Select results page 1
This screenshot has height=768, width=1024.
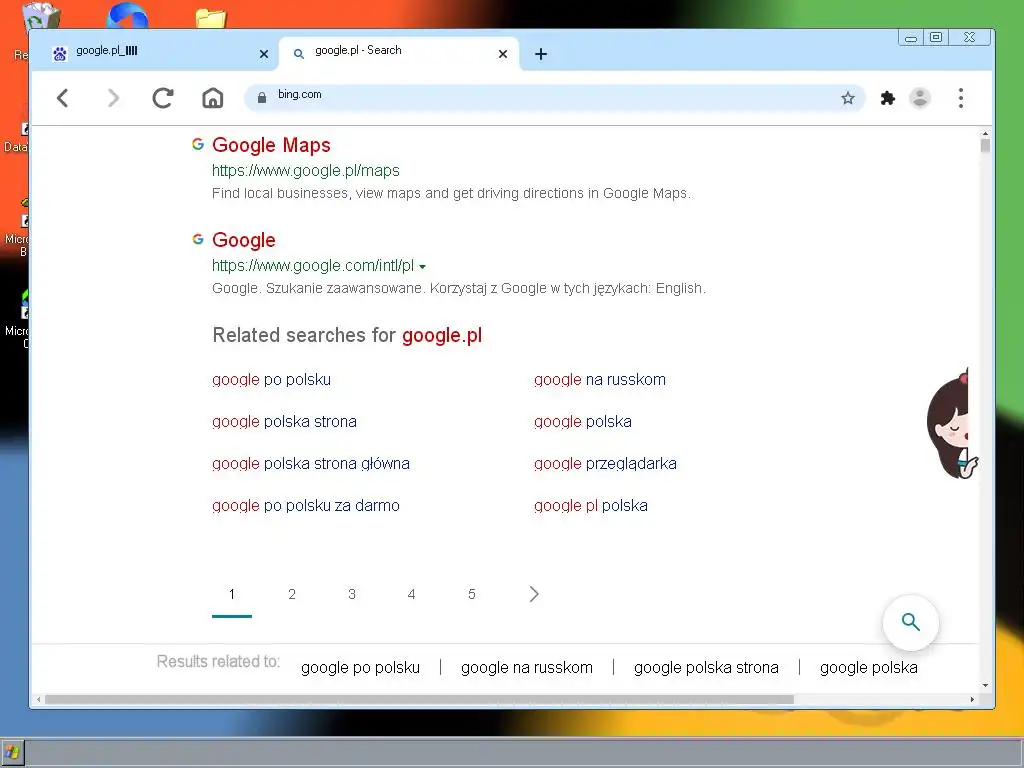(x=232, y=594)
